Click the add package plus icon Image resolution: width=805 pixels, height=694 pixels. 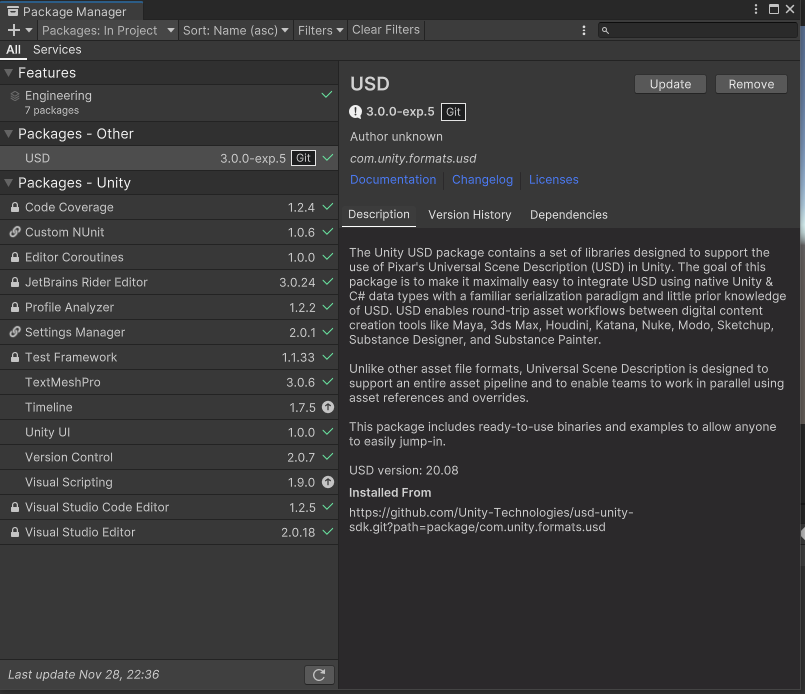(x=14, y=30)
